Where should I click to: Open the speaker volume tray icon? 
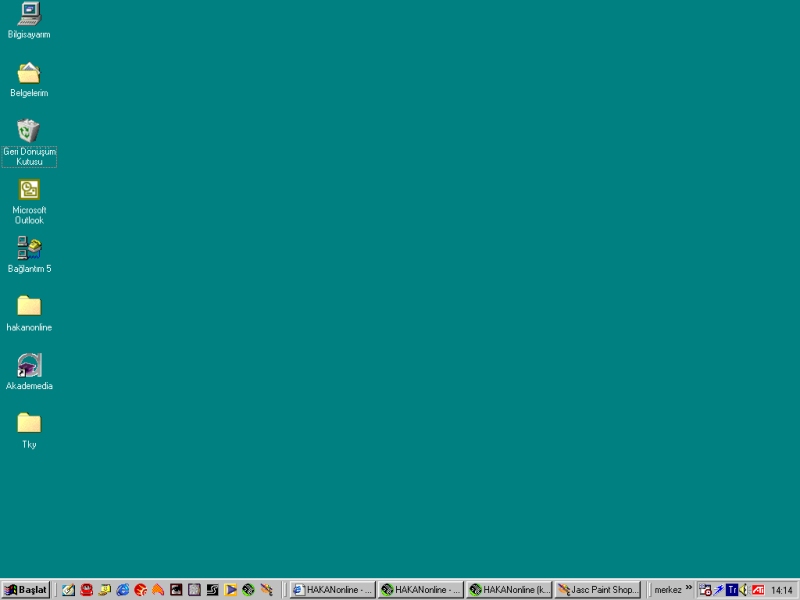pyautogui.click(x=744, y=590)
